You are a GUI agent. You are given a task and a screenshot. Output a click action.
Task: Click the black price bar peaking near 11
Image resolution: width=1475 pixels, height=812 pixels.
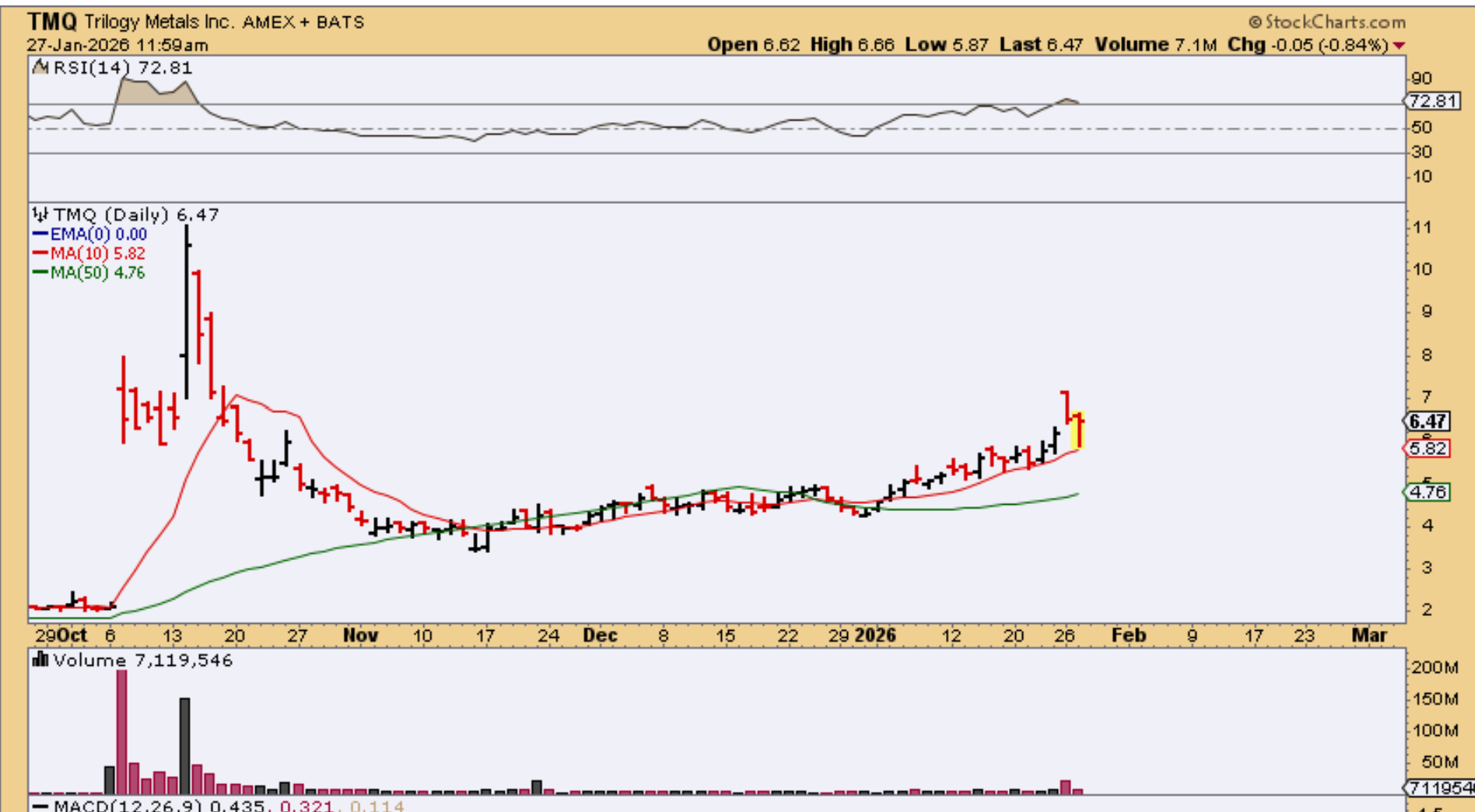pos(187,311)
